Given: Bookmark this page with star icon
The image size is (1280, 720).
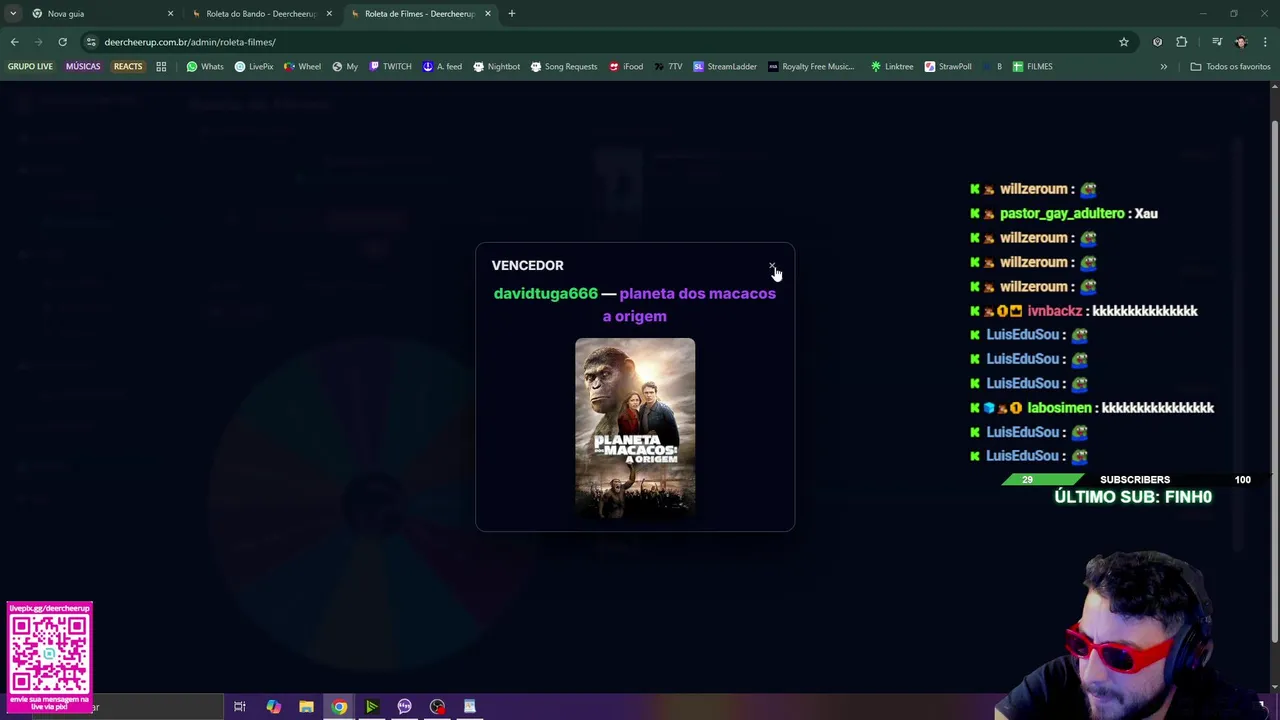Looking at the screenshot, I should pos(1124,42).
